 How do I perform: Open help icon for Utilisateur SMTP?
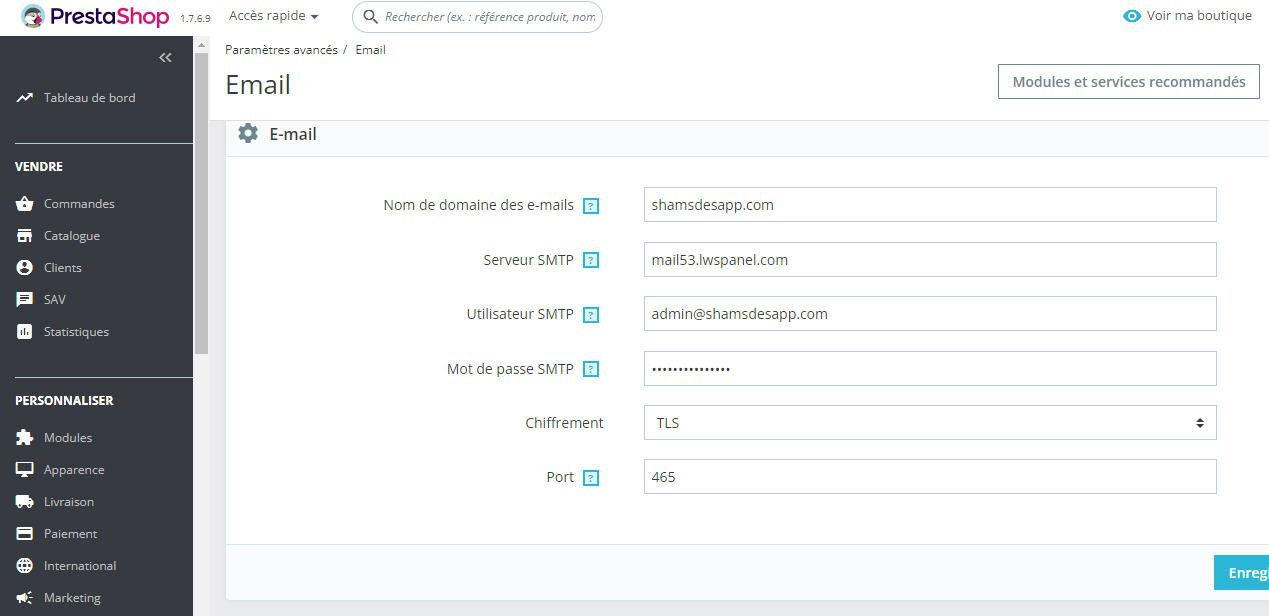point(591,315)
